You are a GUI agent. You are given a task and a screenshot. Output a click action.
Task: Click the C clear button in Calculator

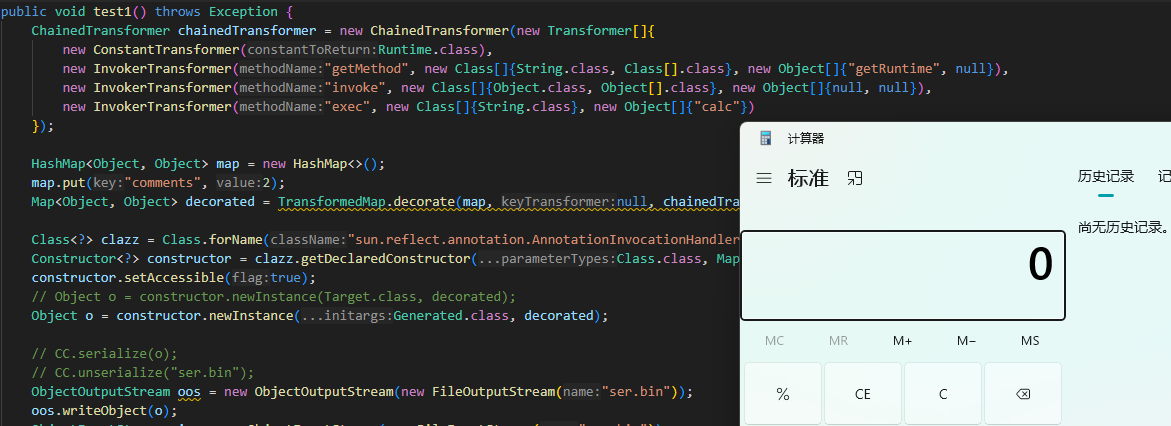tap(942, 394)
